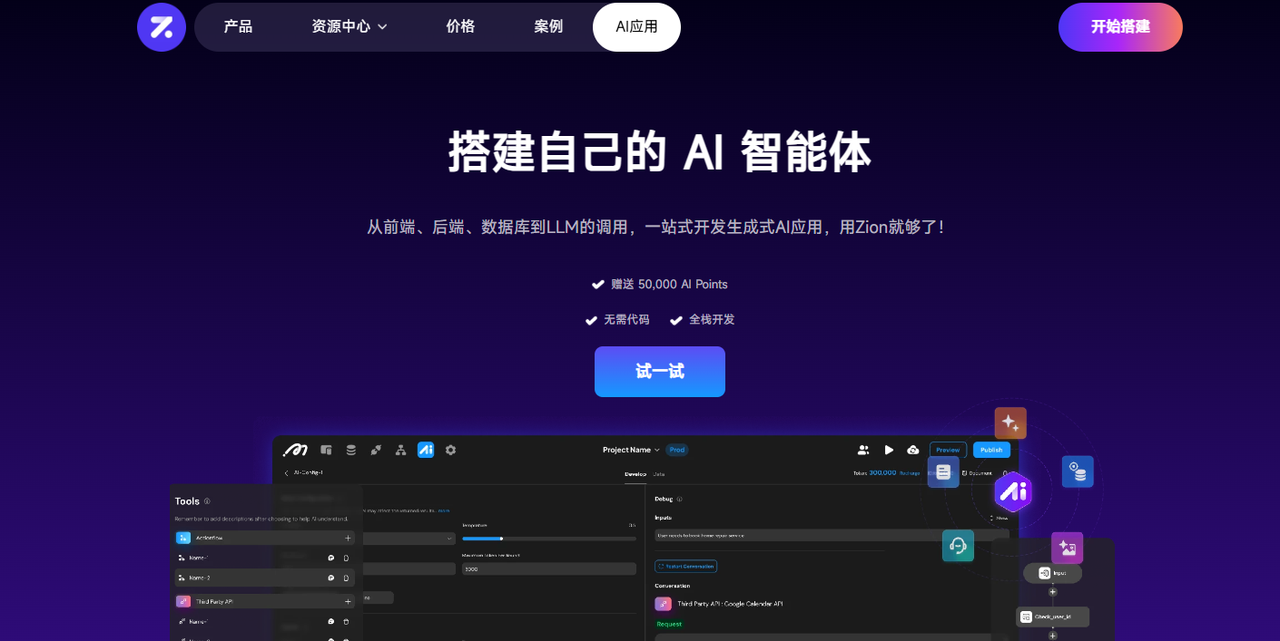Click the Inputs text field
Screen dimensions: 1280x641
(832, 535)
